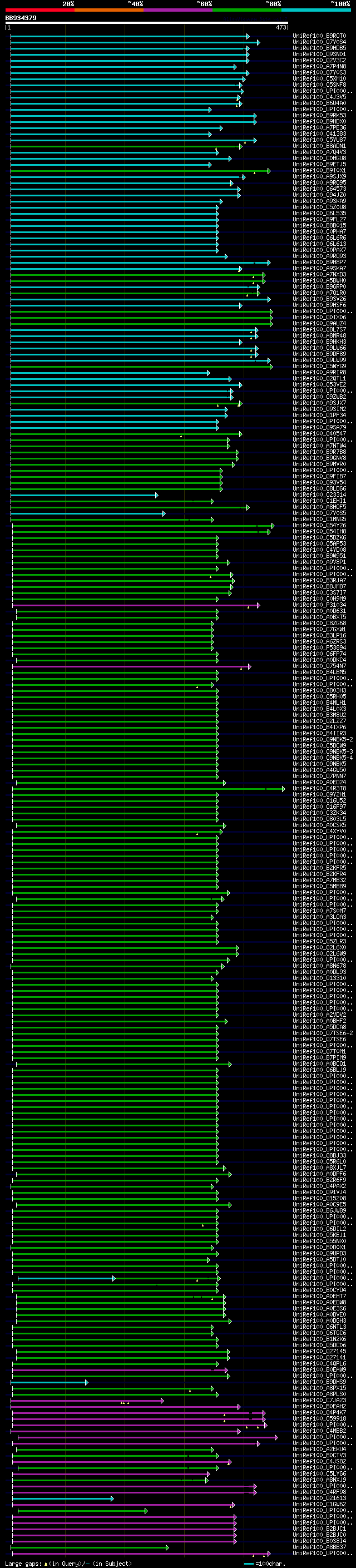The width and height of the screenshot is (356, 1568).
Task: Open hit UniRef100_Q7Y0S4
Action: click(319, 42)
